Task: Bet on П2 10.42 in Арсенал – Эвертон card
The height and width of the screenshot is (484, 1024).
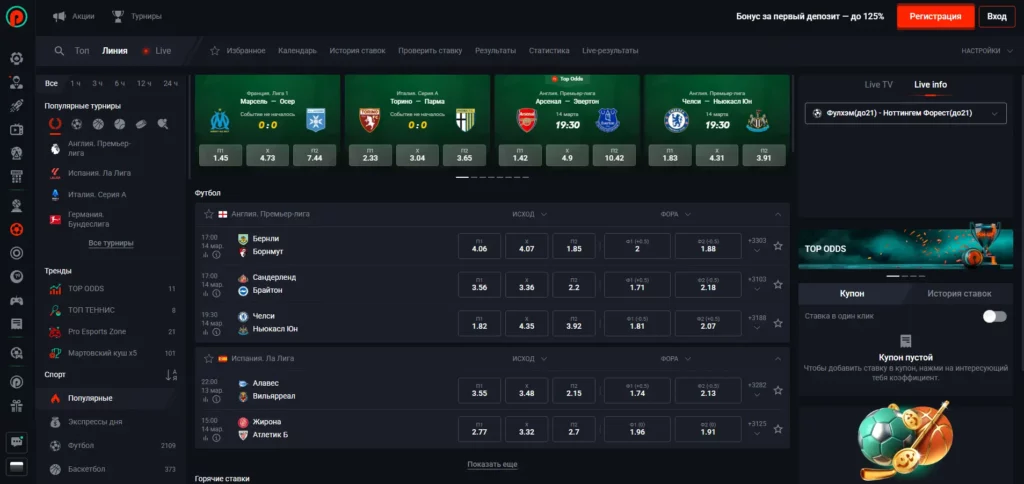Action: [x=614, y=155]
